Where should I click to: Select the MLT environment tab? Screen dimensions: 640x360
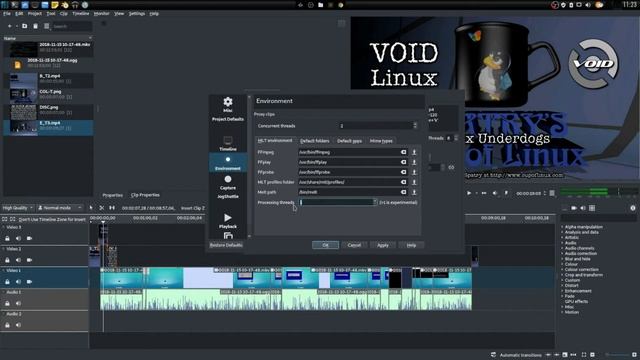pos(275,140)
